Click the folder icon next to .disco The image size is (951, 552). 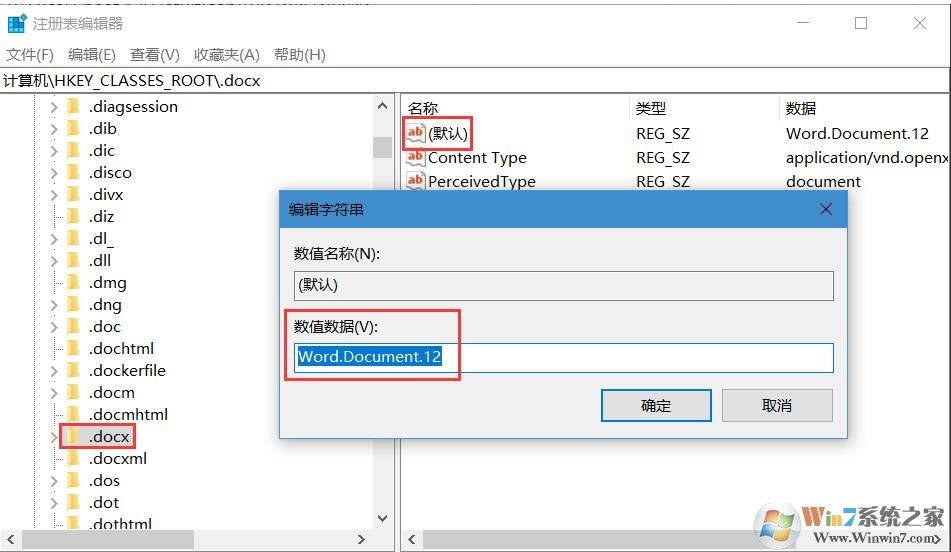(x=73, y=173)
